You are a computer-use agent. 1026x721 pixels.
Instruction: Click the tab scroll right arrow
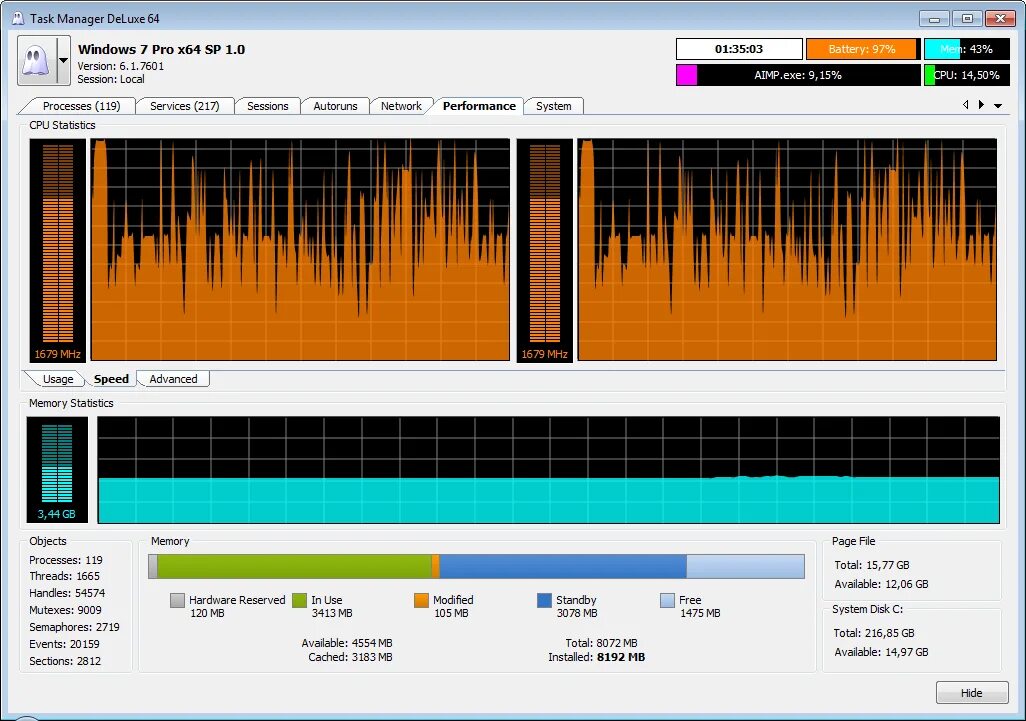(981, 105)
